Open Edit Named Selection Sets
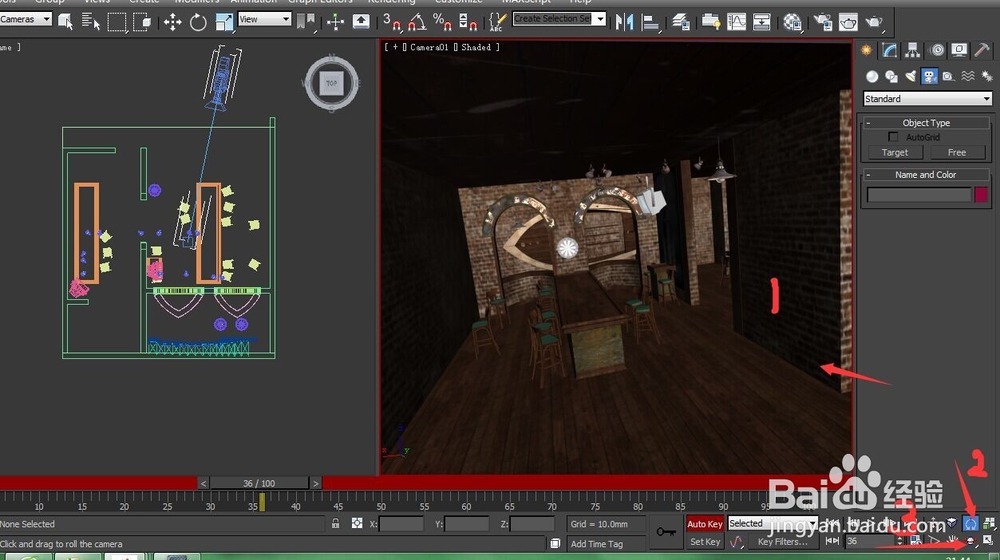This screenshot has height=560, width=1000. point(496,22)
